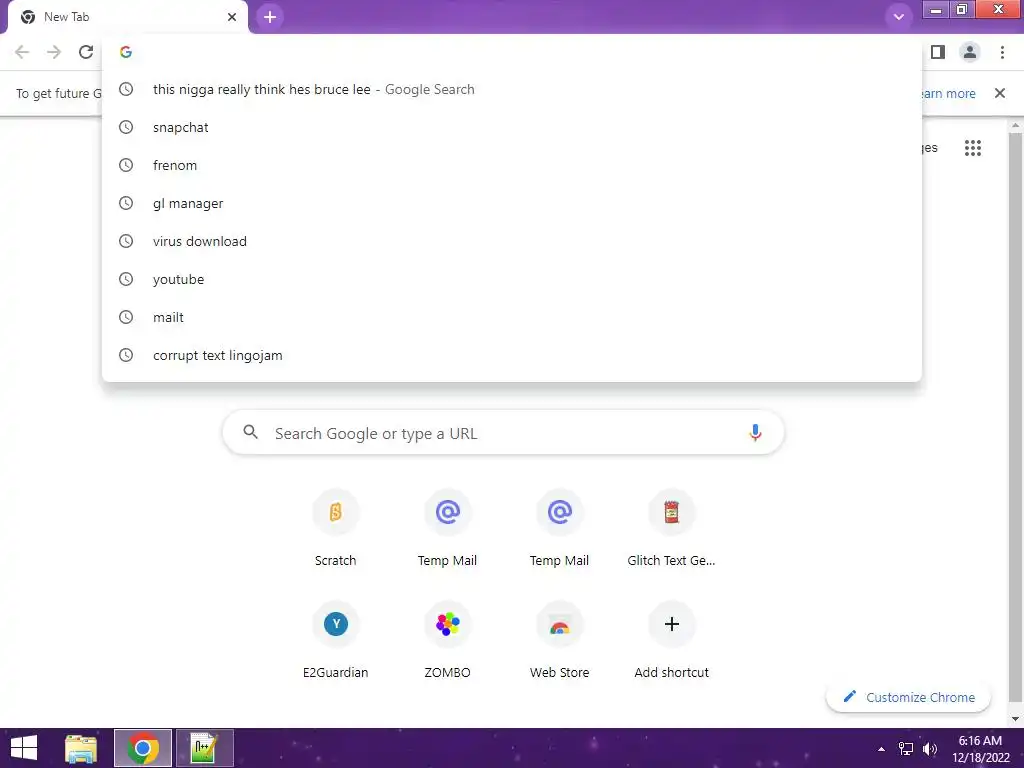
Task: Pick the youtube suggestion
Action: (512, 279)
